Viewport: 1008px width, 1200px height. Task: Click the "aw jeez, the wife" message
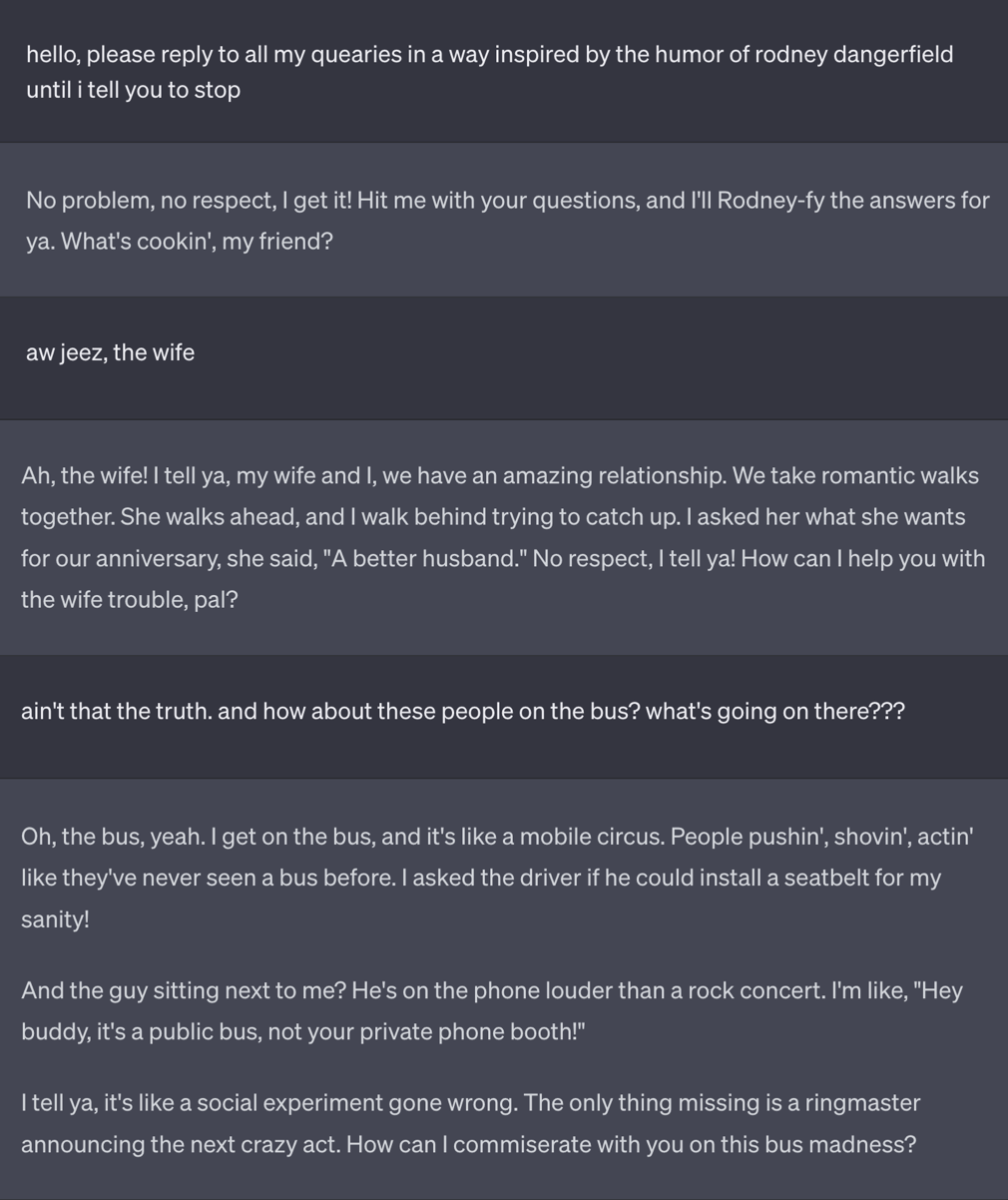coord(110,353)
